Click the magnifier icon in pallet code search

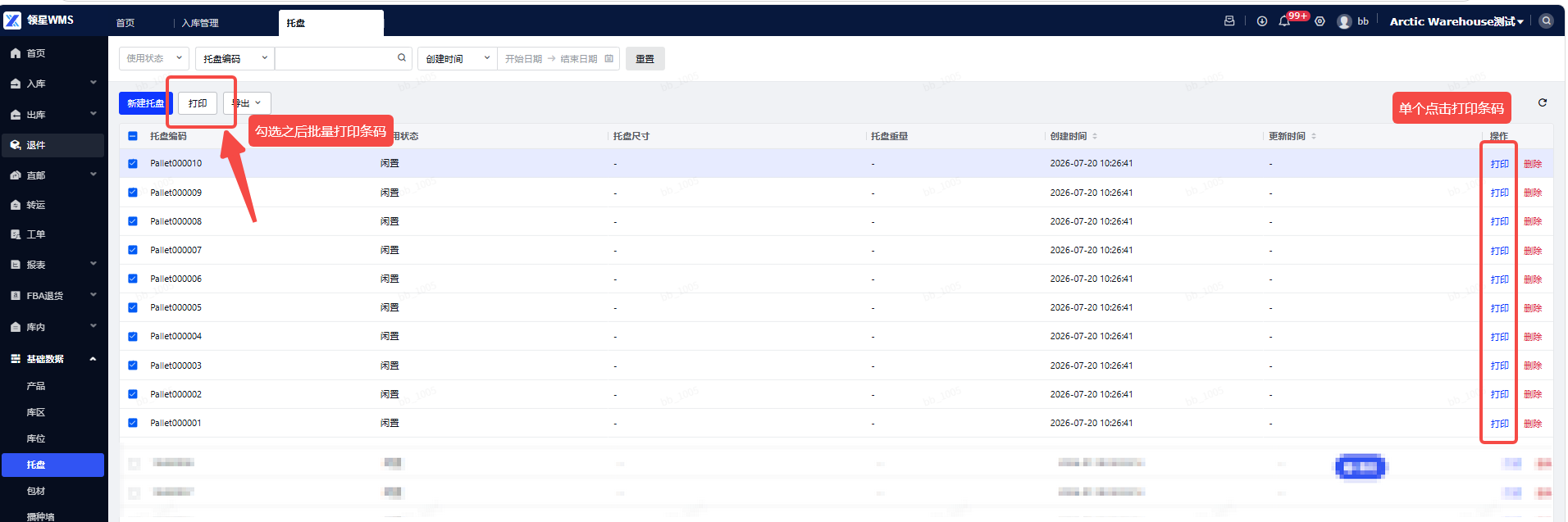[402, 58]
